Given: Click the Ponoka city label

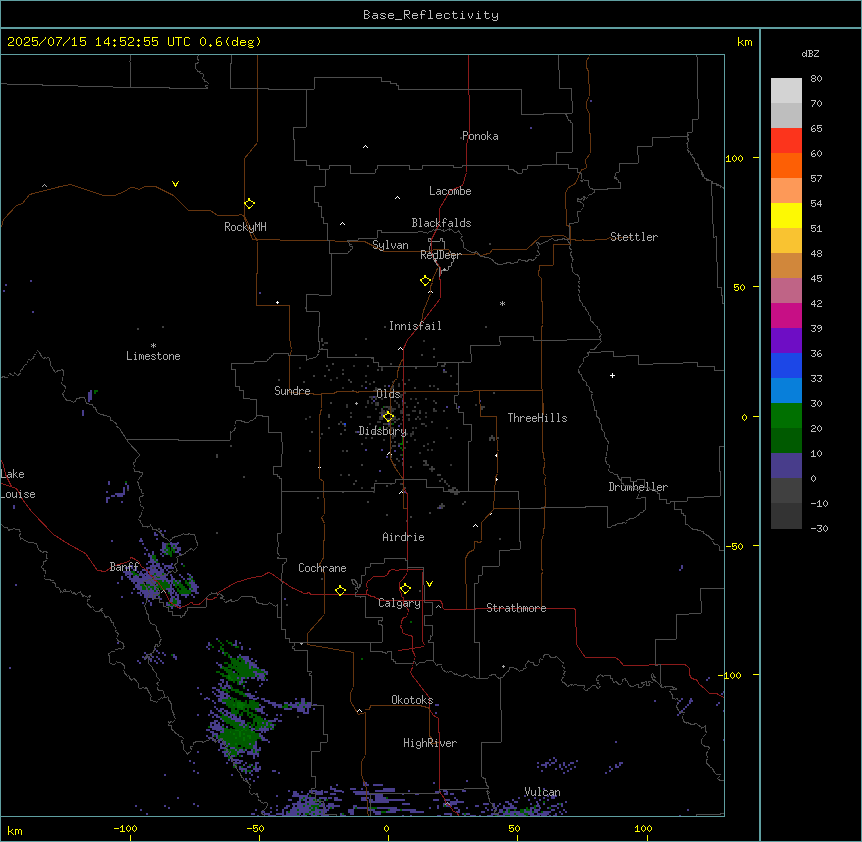Looking at the screenshot, I should click(x=480, y=136).
